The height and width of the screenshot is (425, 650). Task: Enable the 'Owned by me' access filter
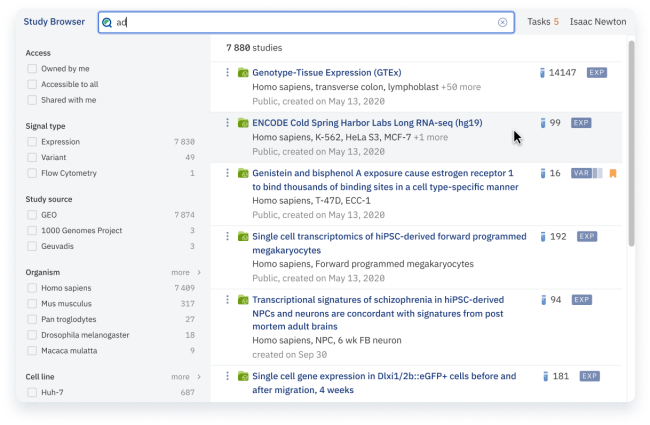(32, 69)
